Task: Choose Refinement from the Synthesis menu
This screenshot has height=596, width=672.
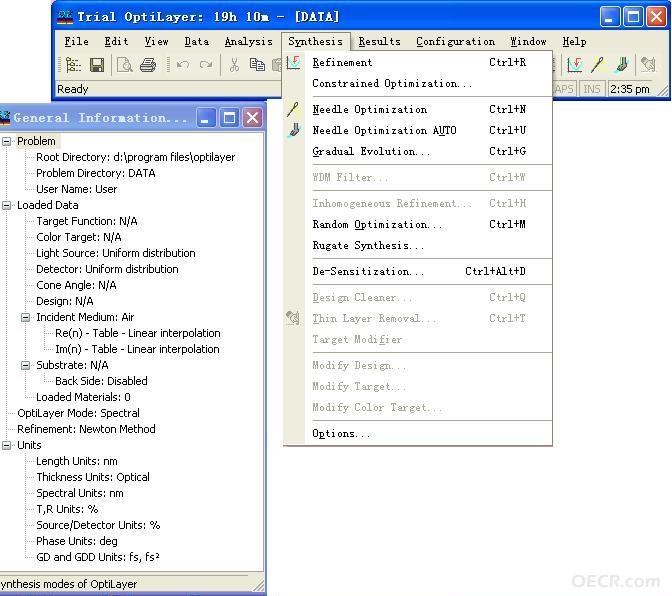Action: 418,63
